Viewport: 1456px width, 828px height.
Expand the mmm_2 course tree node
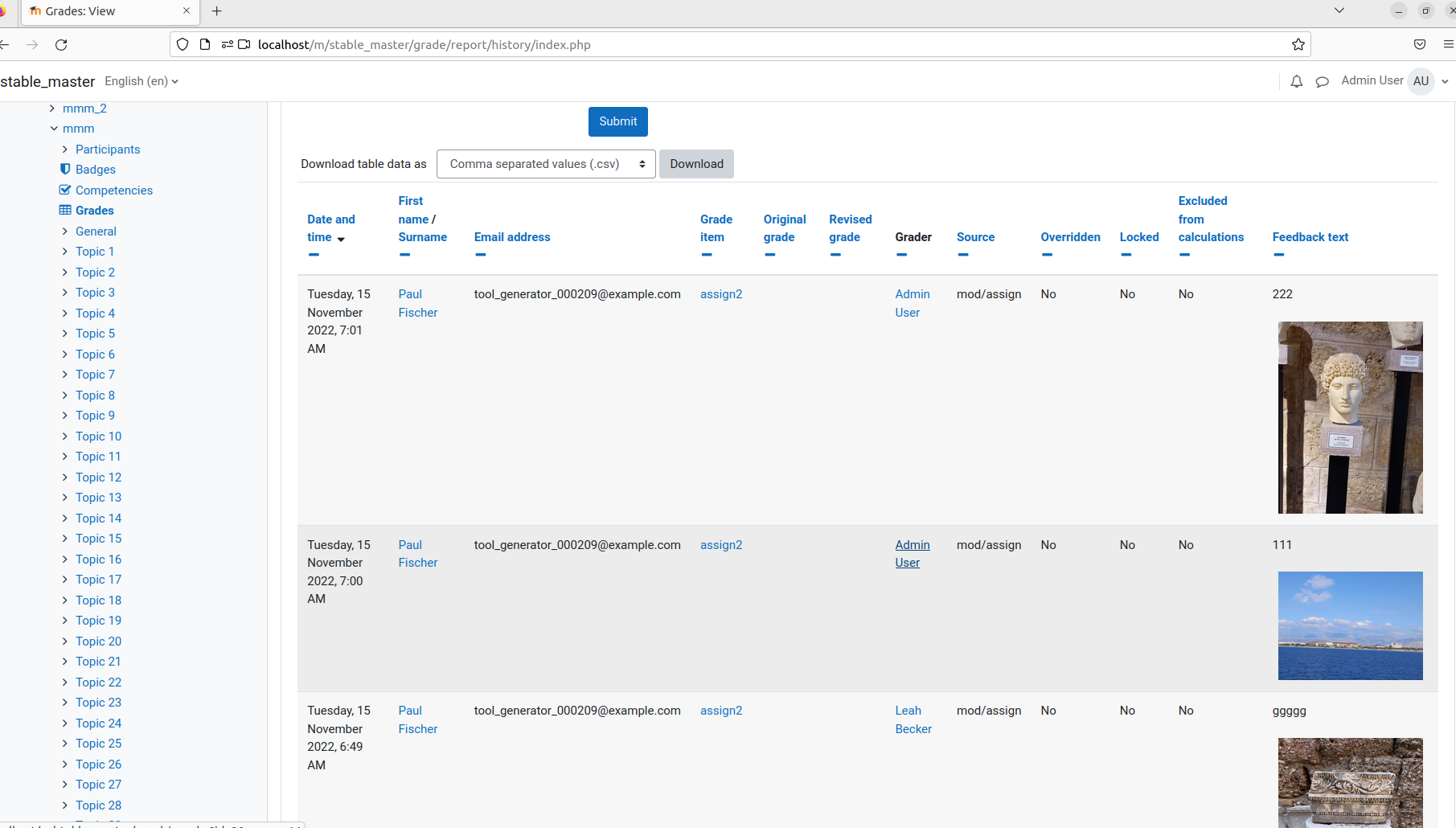point(52,108)
